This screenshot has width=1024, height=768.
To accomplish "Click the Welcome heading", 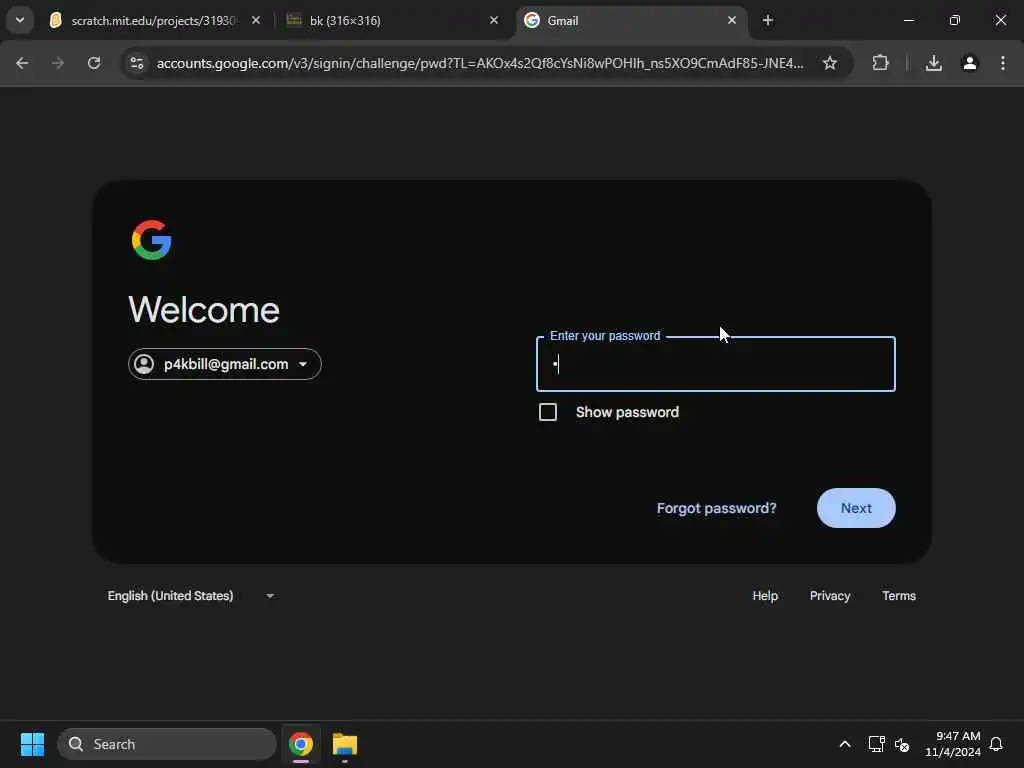I will 204,310.
